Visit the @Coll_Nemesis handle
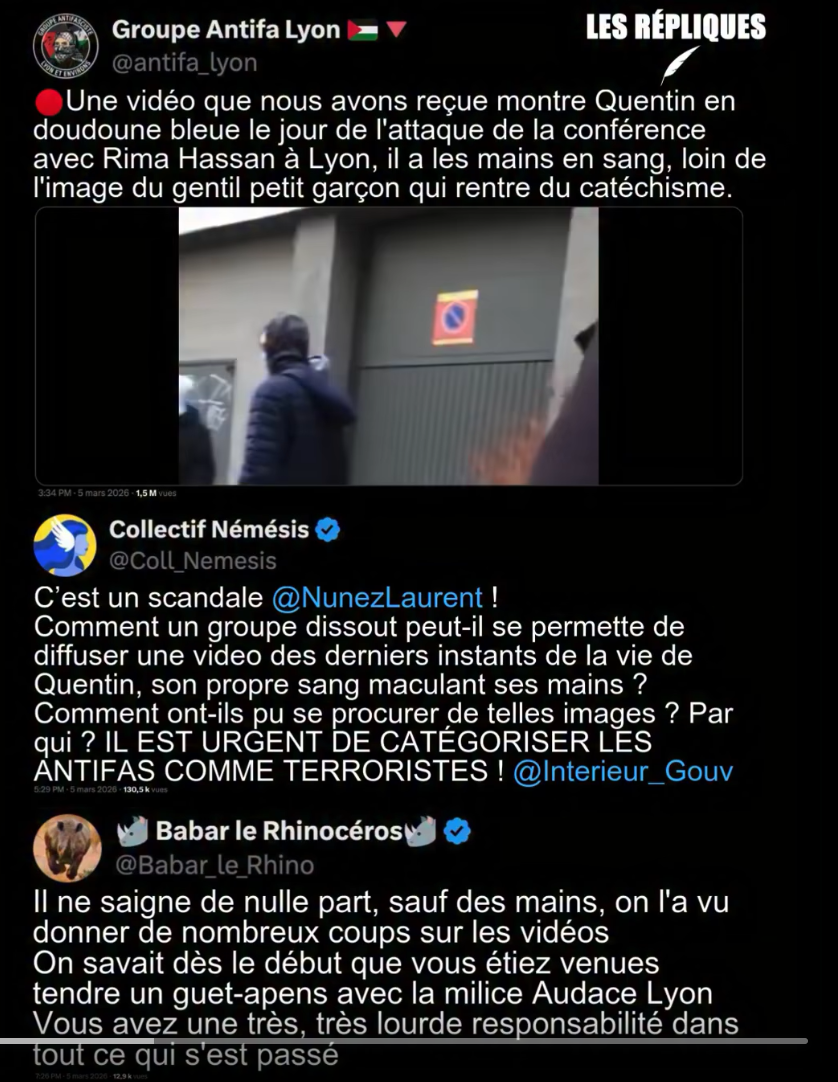 (193, 561)
